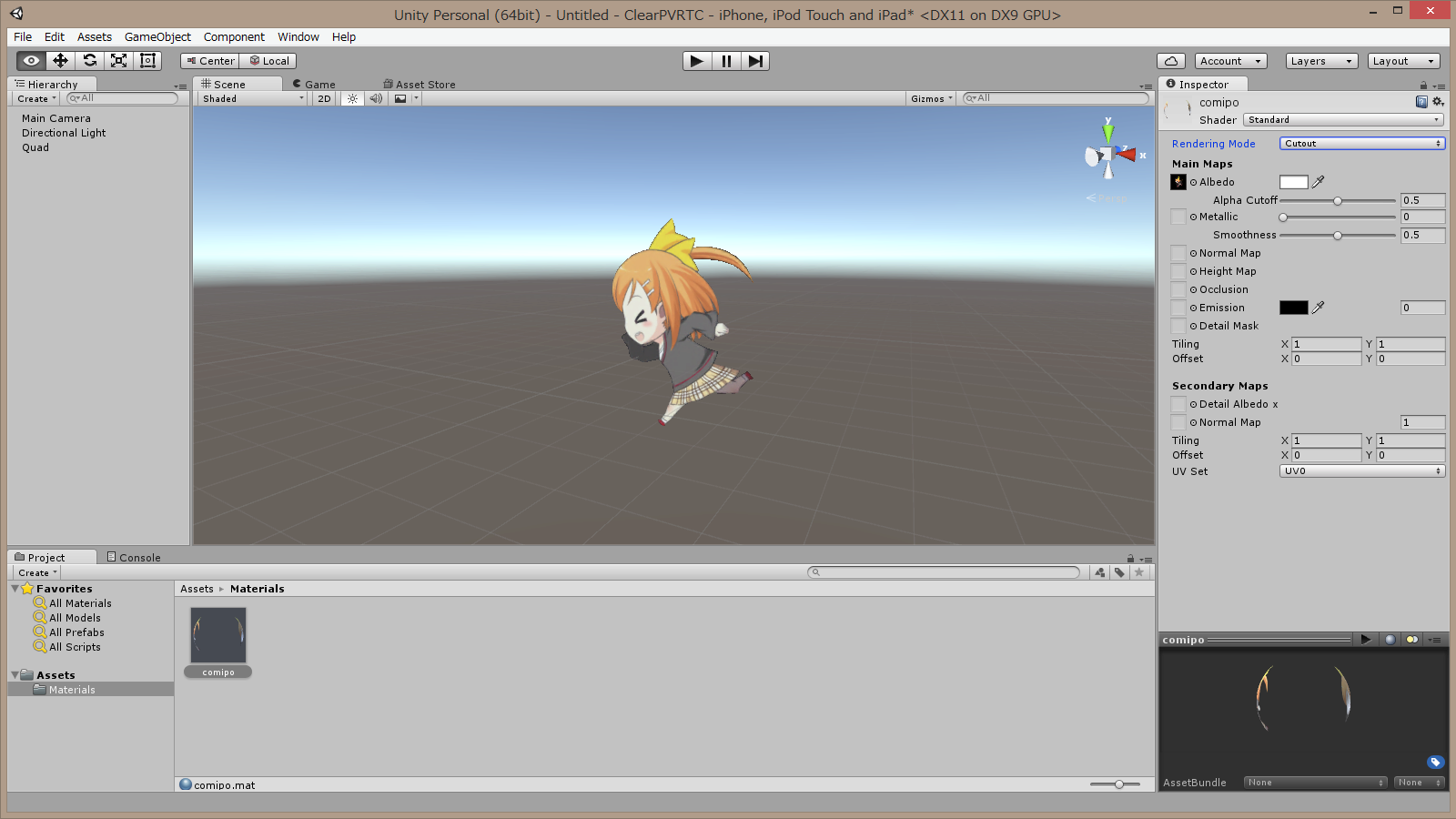The width and height of the screenshot is (1456, 819).
Task: Switch to the Console tab
Action: pyautogui.click(x=134, y=557)
